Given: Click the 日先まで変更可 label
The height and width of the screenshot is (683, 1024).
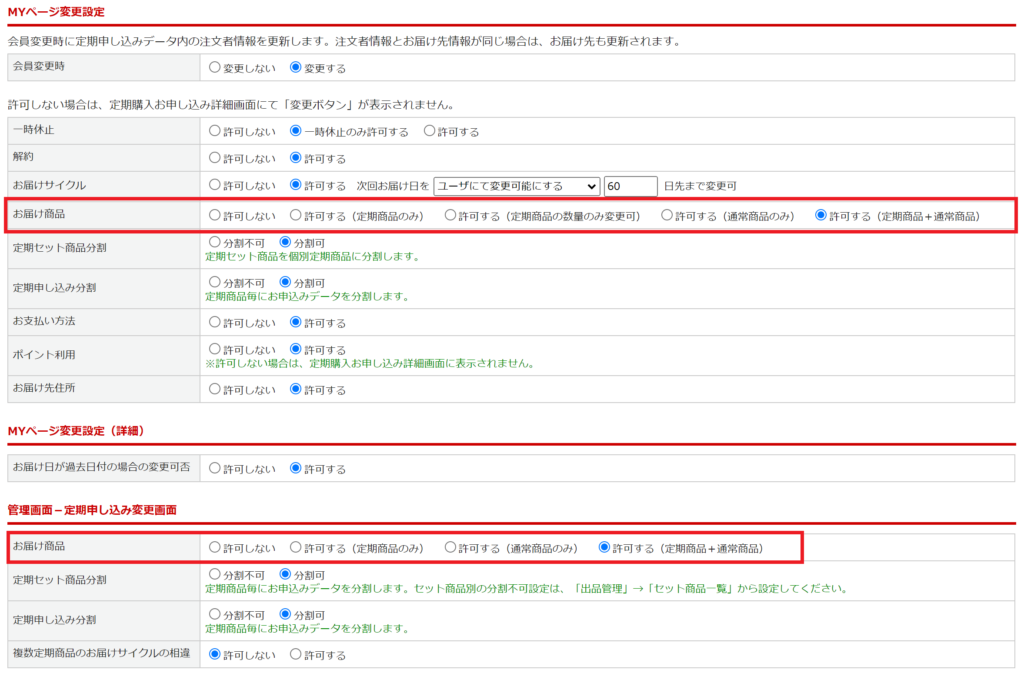Looking at the screenshot, I should [x=700, y=186].
